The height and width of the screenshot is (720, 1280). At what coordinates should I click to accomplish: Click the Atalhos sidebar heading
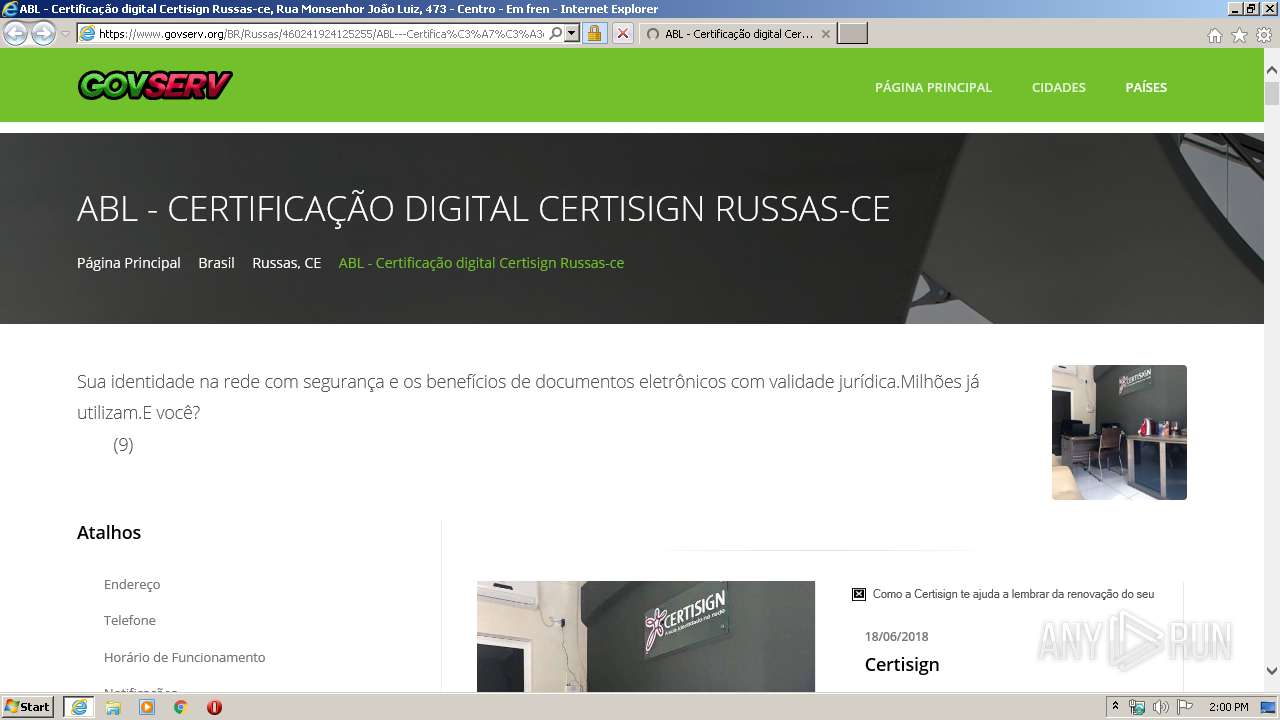pyautogui.click(x=109, y=533)
